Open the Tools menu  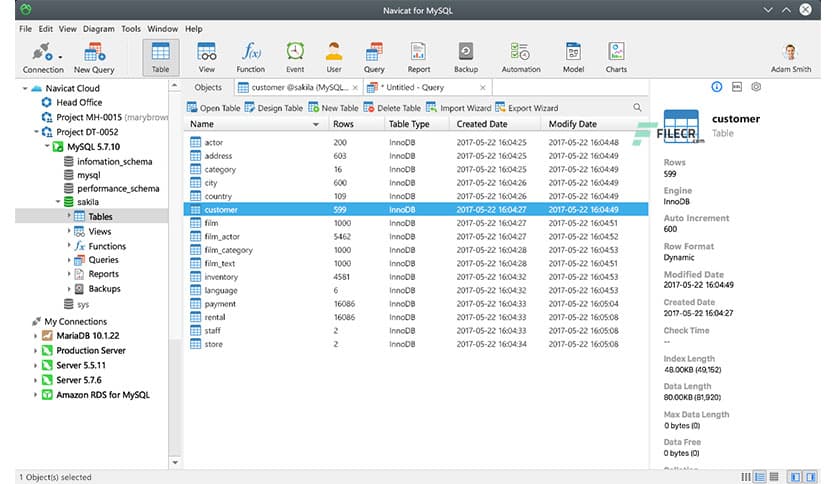tap(131, 29)
